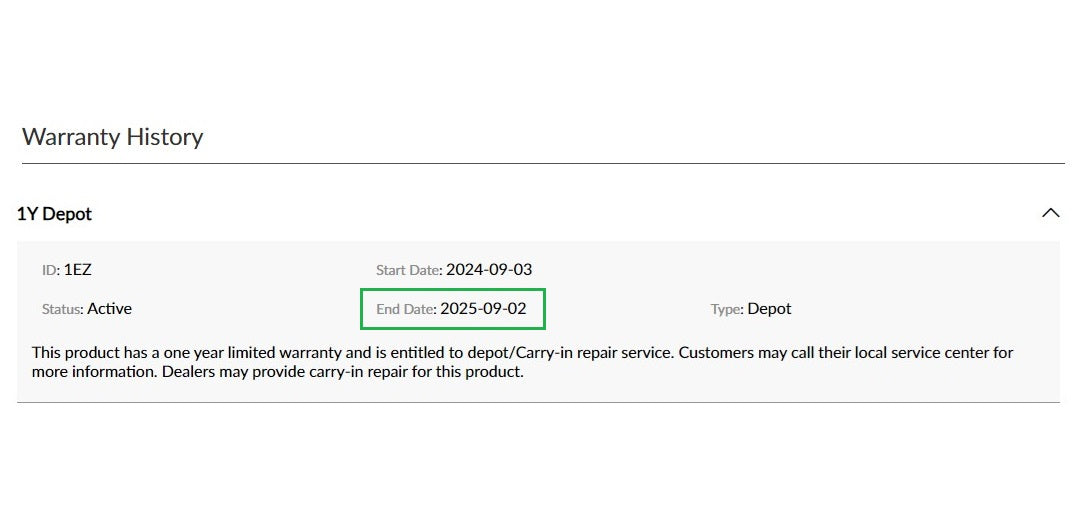
Task: Select the warranty ID value 1EZ
Action: (x=78, y=270)
